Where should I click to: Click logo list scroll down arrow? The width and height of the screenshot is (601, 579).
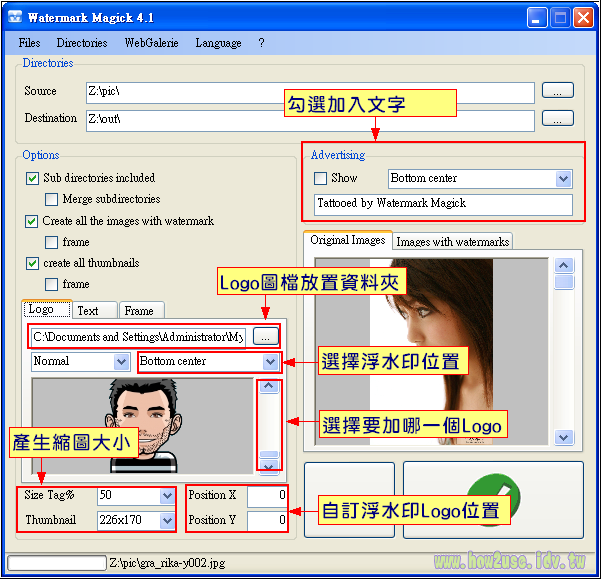[269, 467]
